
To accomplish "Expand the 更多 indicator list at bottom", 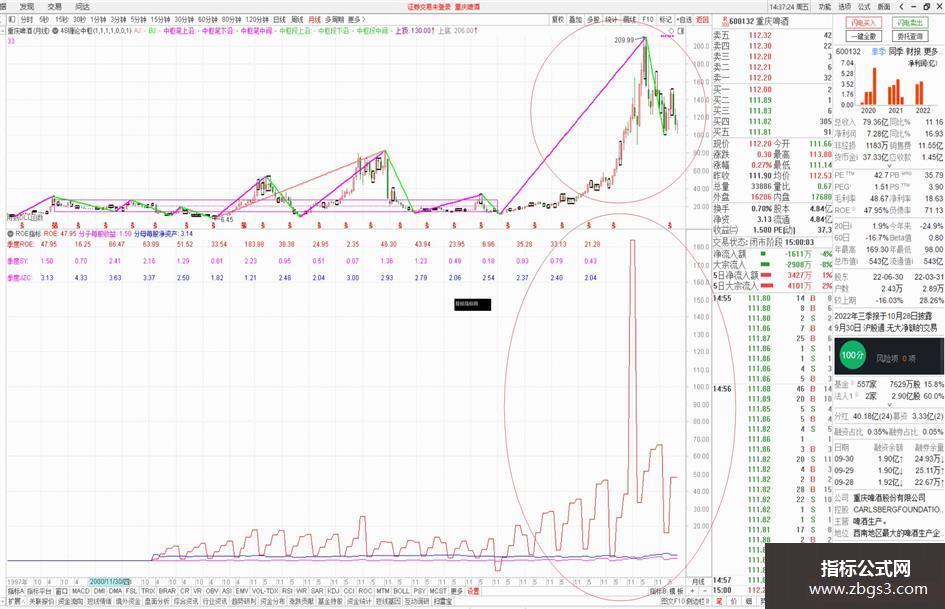I will pyautogui.click(x=456, y=592).
